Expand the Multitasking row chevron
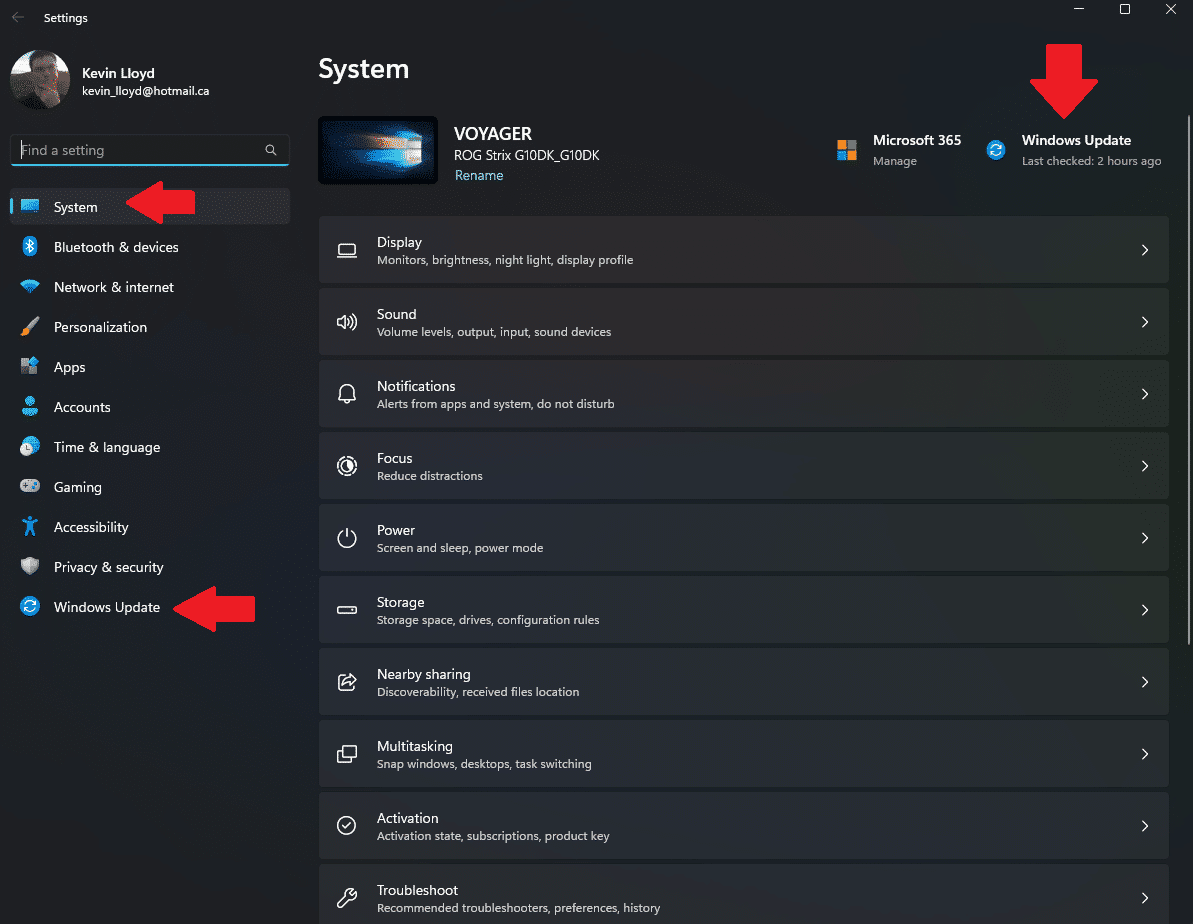The image size is (1193, 924). point(1145,754)
